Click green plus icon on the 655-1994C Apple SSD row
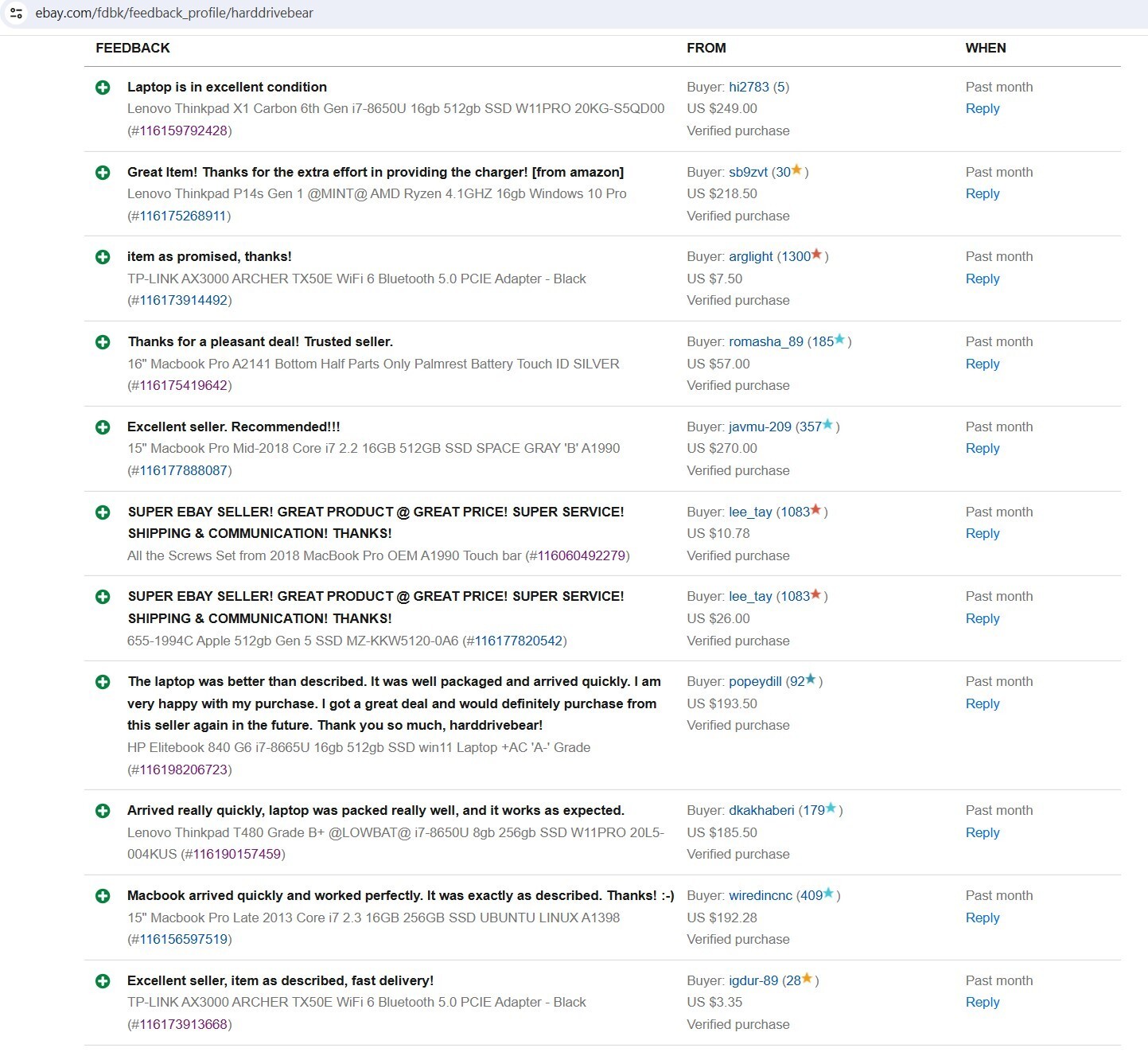The image size is (1148, 1052). tap(103, 596)
